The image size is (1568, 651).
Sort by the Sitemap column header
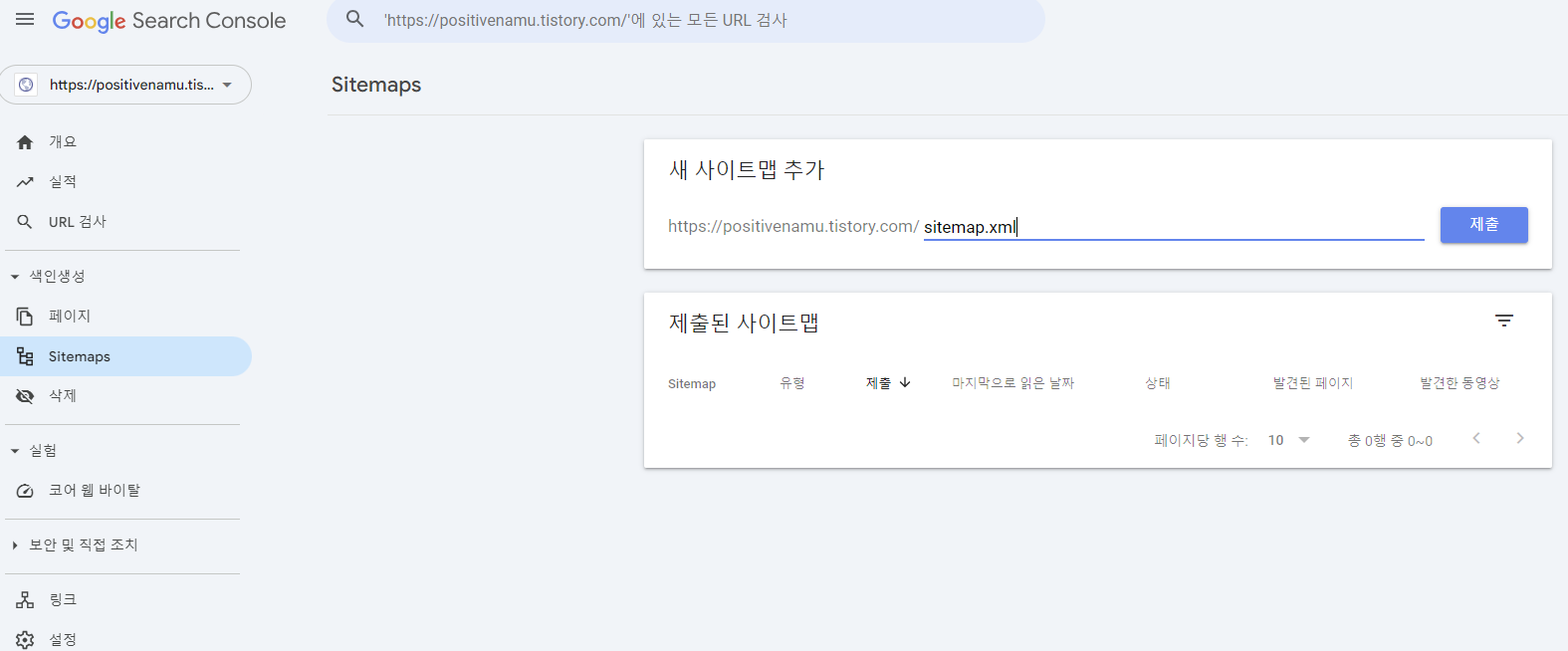(x=692, y=383)
